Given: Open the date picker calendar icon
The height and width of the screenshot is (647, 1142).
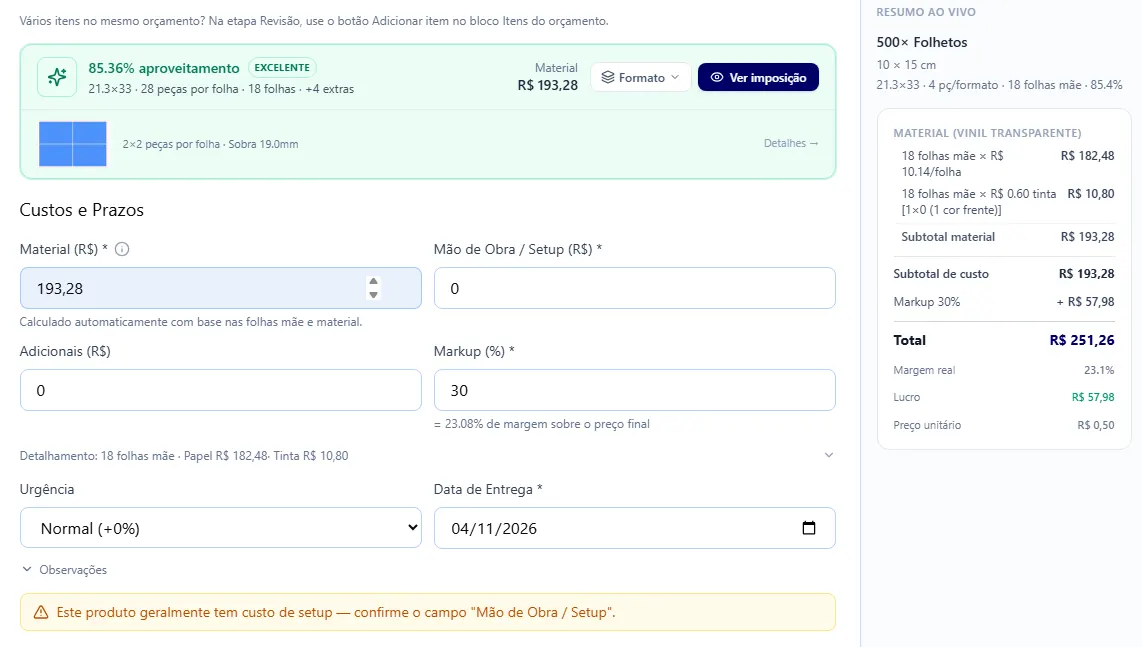Looking at the screenshot, I should point(808,528).
